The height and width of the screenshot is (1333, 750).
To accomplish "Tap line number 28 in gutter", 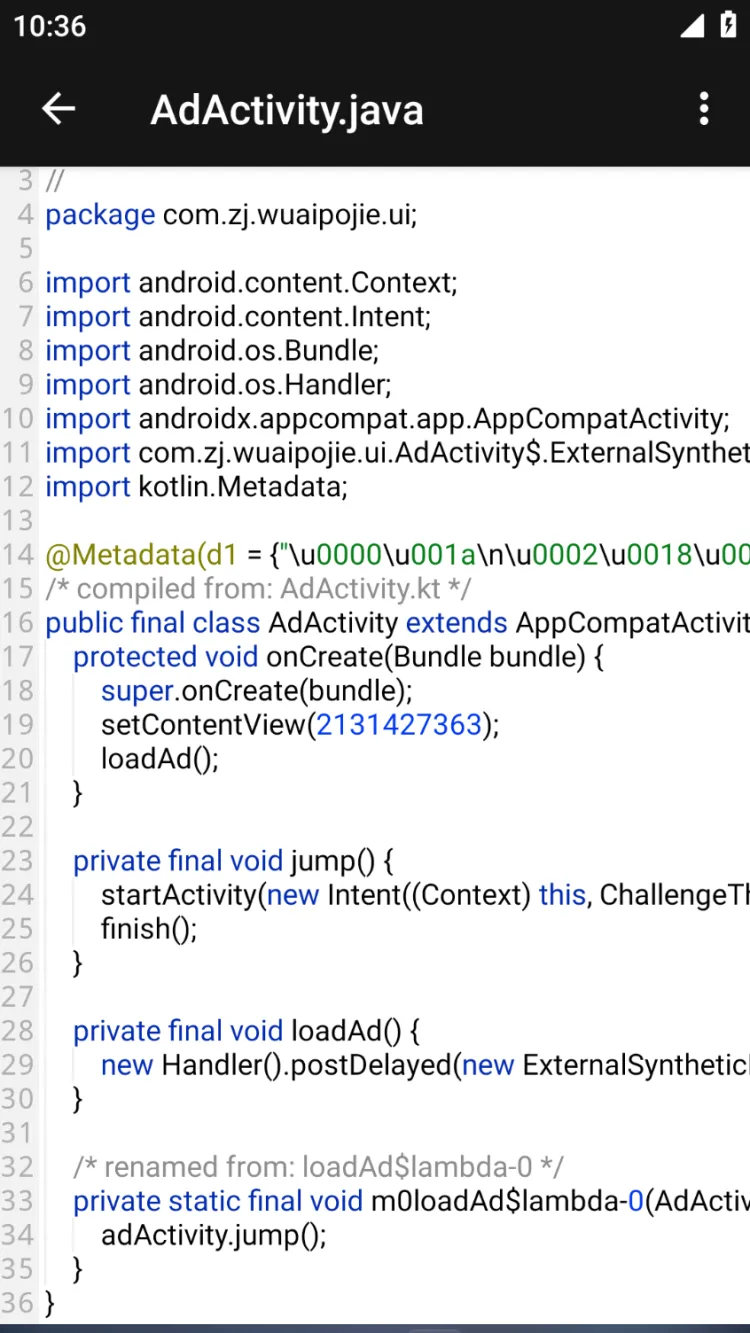I will [x=18, y=1031].
